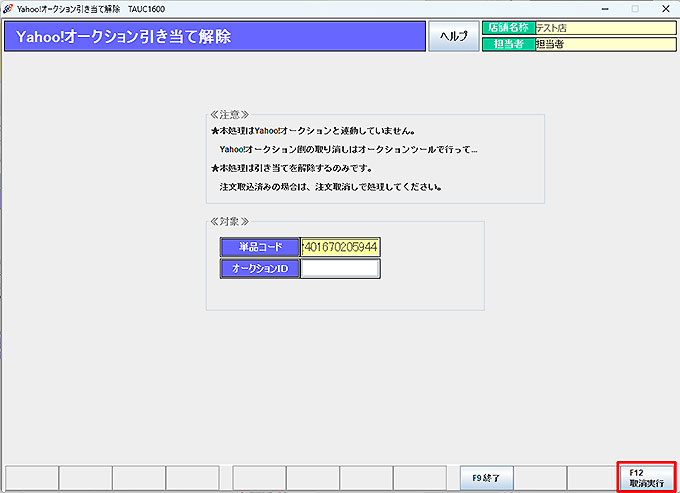680x493 pixels.
Task: Click the 単品コード label
Action: point(260,247)
